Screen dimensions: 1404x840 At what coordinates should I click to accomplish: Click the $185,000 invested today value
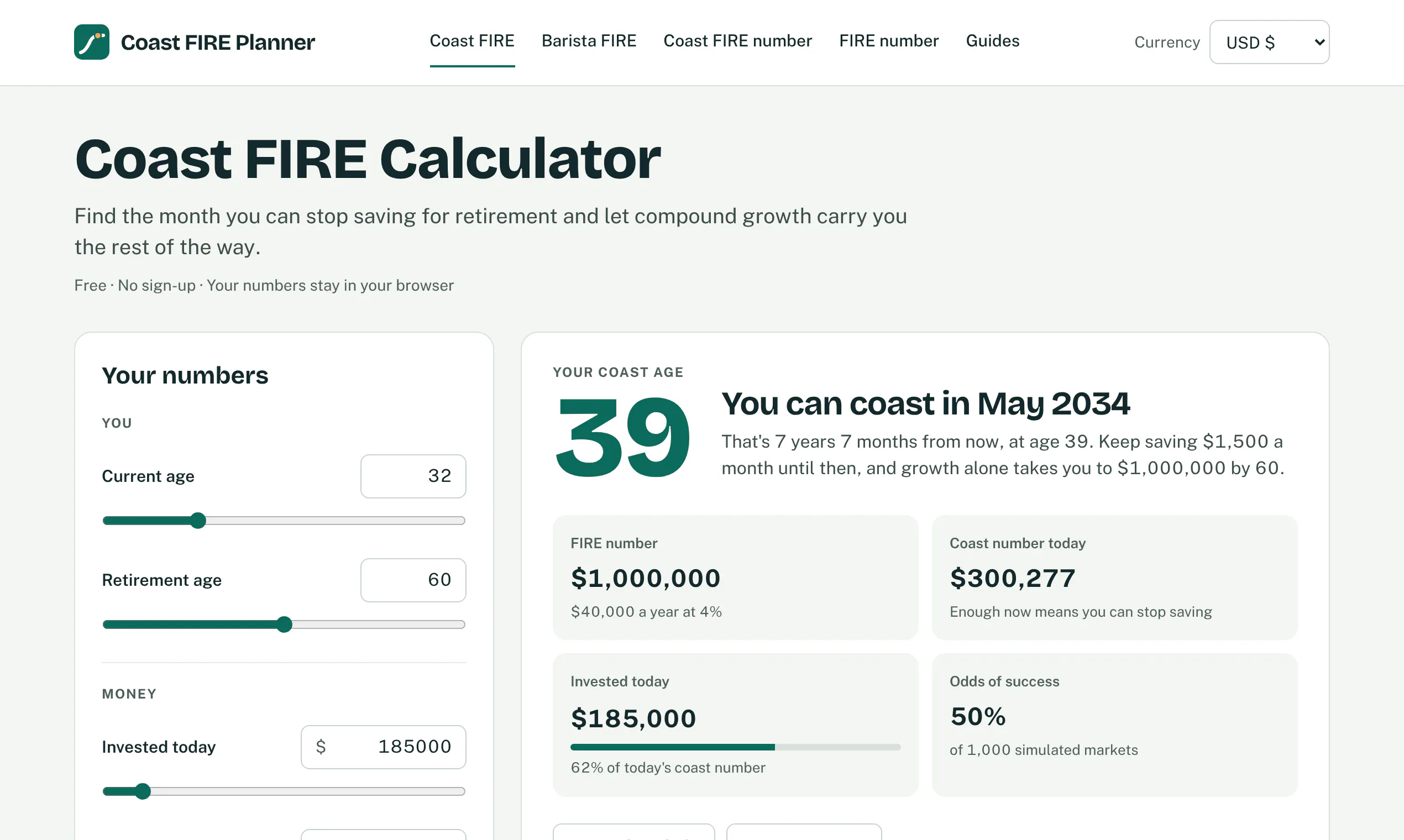click(x=633, y=718)
